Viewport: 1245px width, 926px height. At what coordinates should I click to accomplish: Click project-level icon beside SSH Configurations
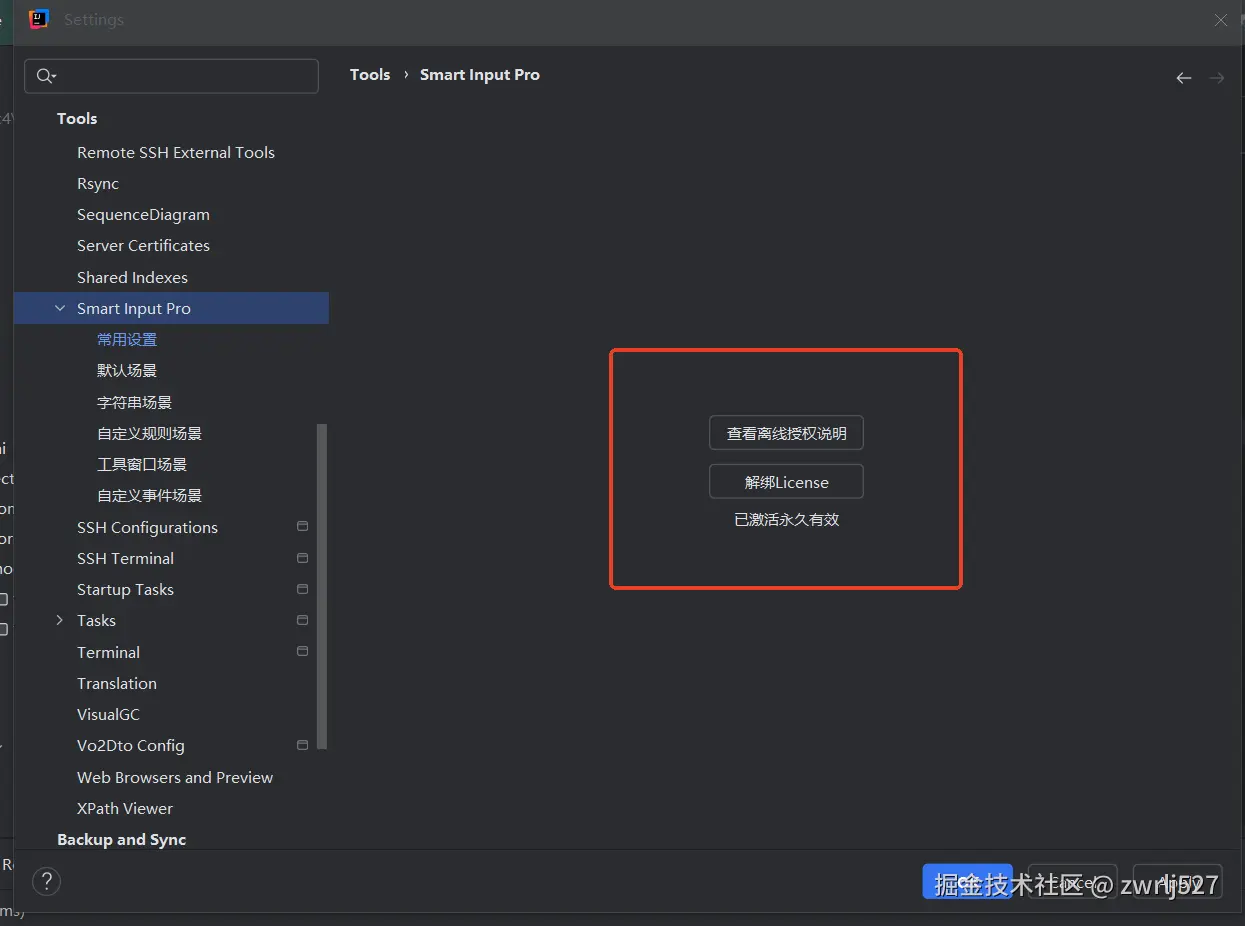click(303, 526)
